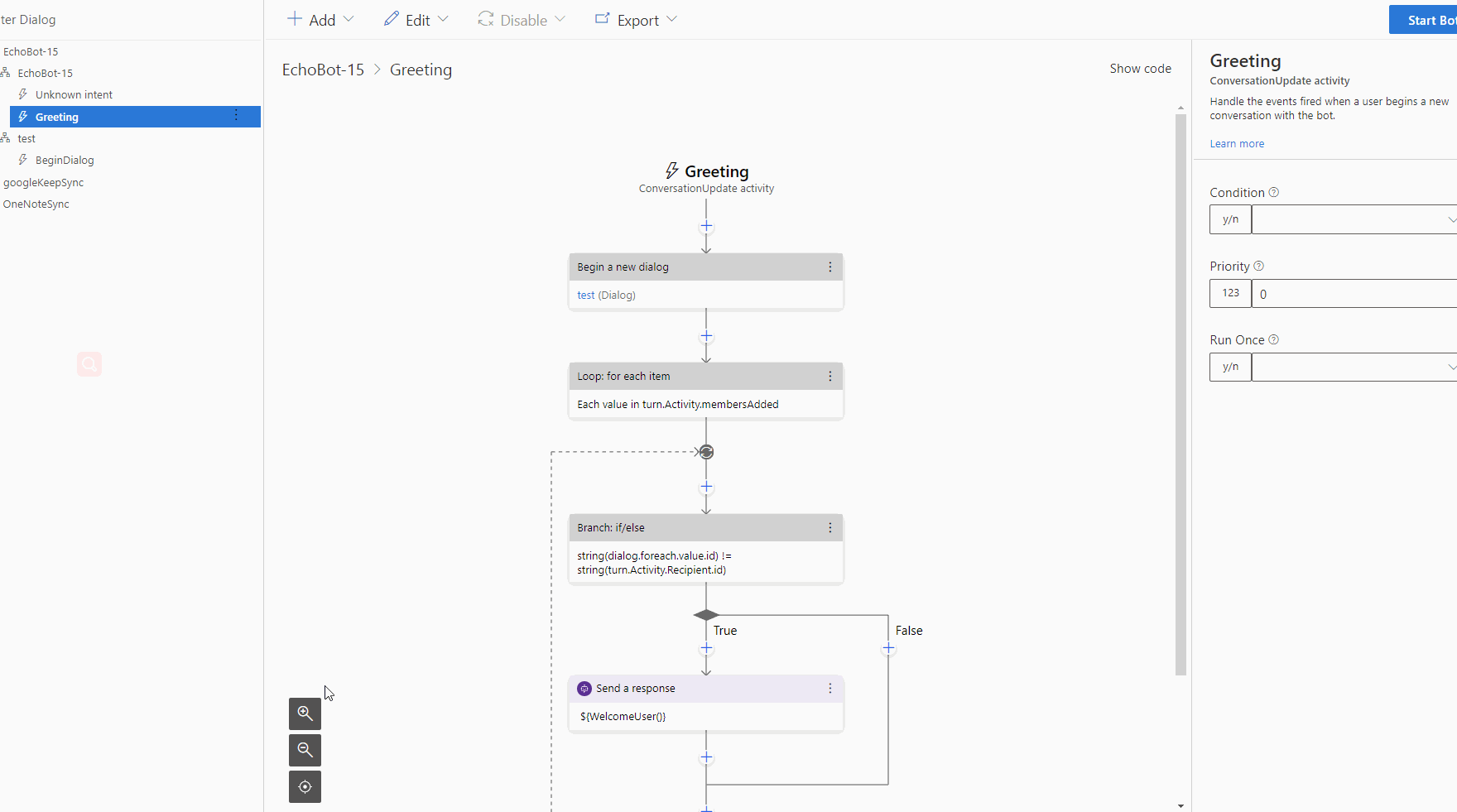Open more options on Begin a new dialog

coord(830,267)
